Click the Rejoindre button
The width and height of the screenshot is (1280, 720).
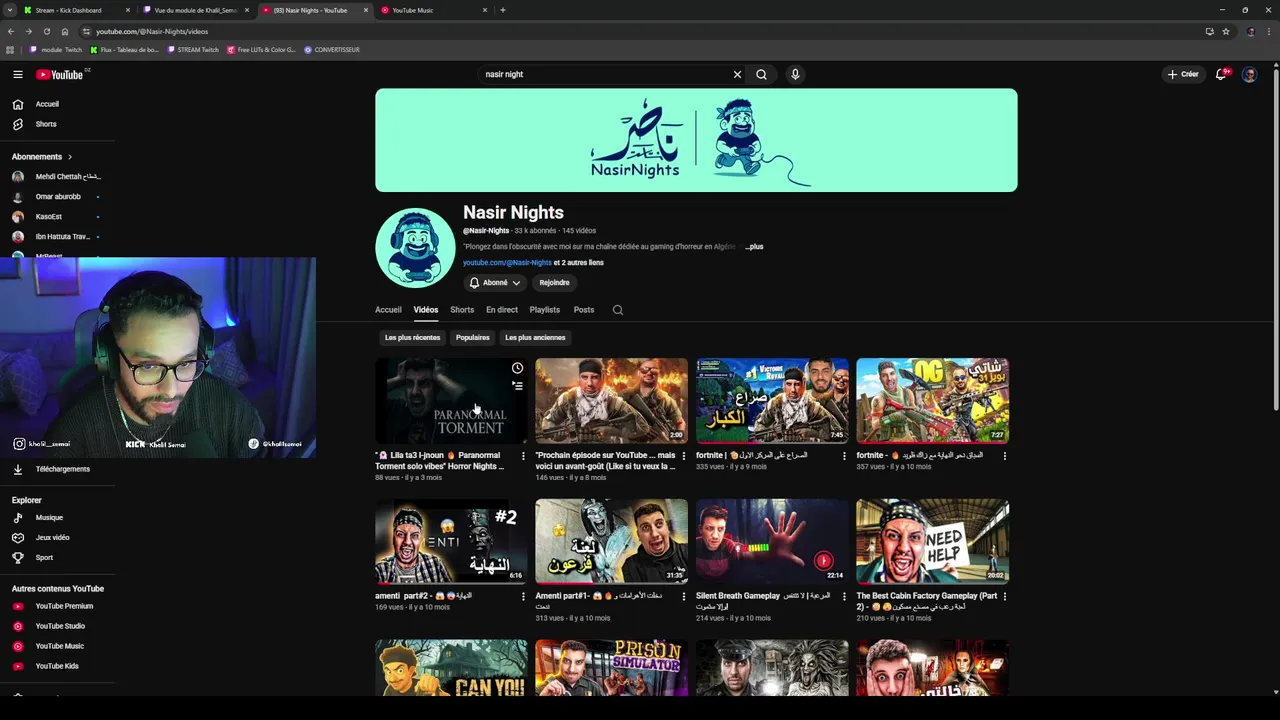tap(554, 283)
